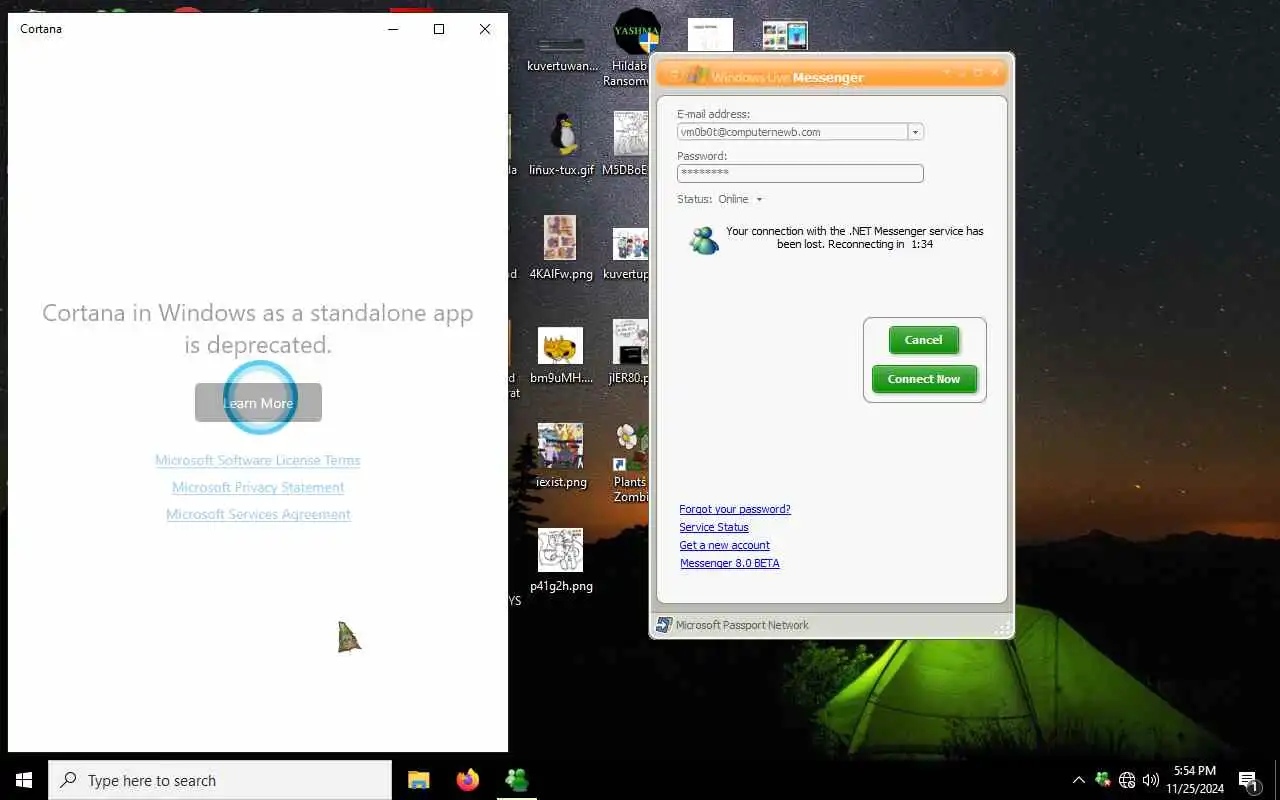Click the e-mail address input field
The height and width of the screenshot is (800, 1280).
(792, 132)
